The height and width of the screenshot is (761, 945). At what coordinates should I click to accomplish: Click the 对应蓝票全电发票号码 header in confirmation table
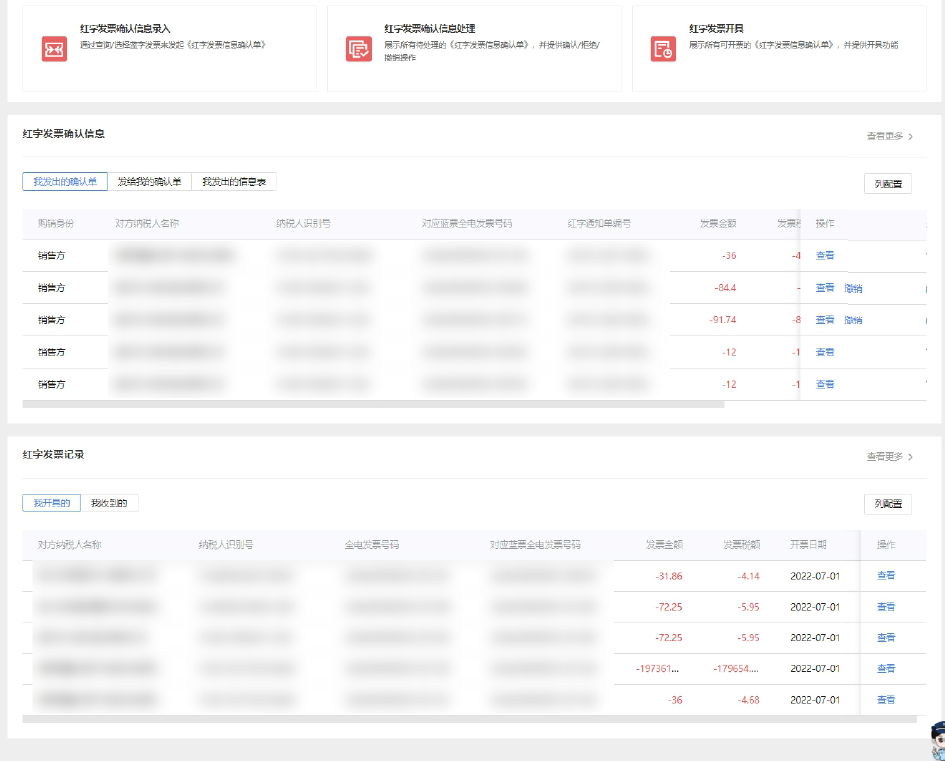click(x=466, y=224)
